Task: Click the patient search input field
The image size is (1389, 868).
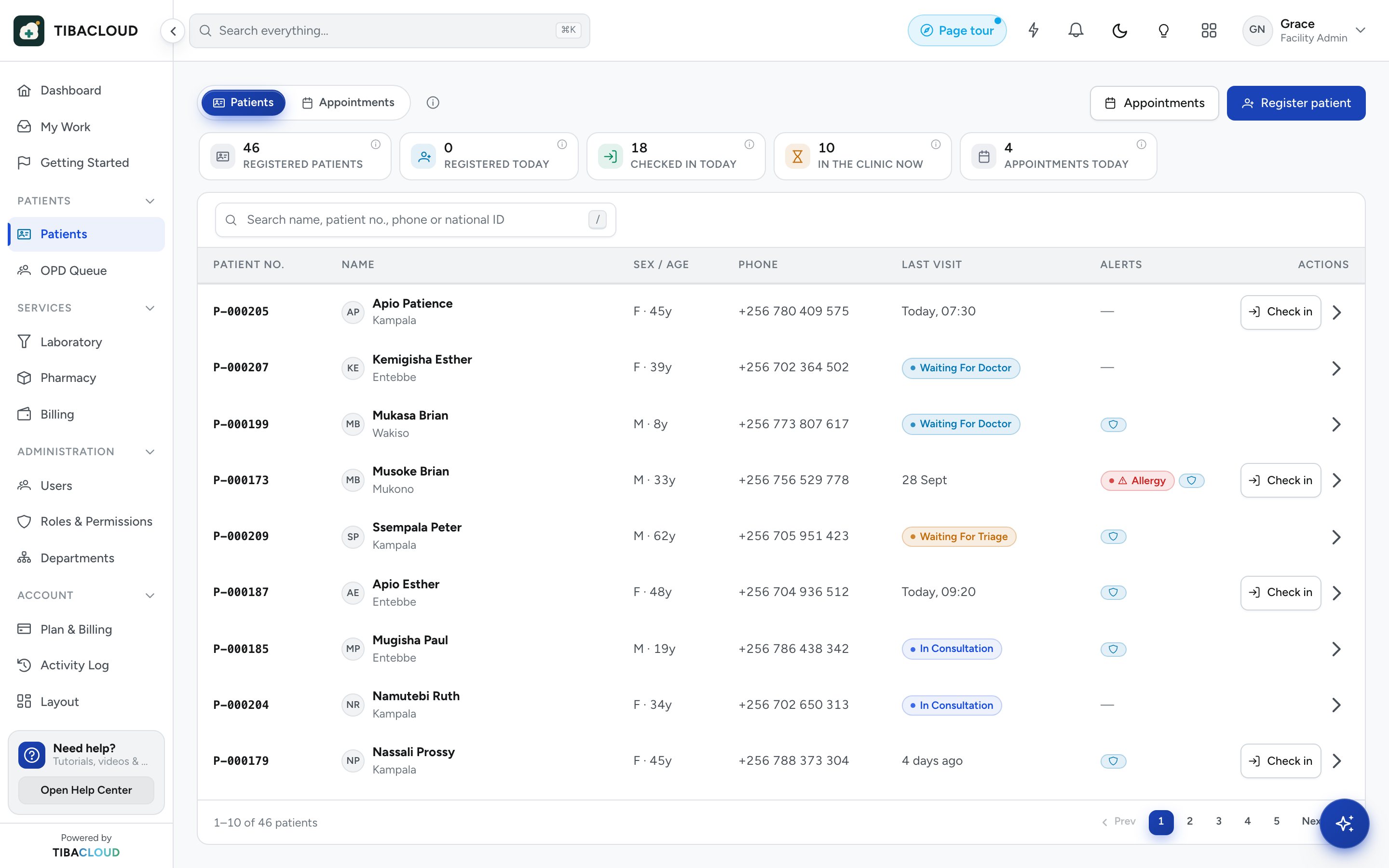Action: point(416,220)
